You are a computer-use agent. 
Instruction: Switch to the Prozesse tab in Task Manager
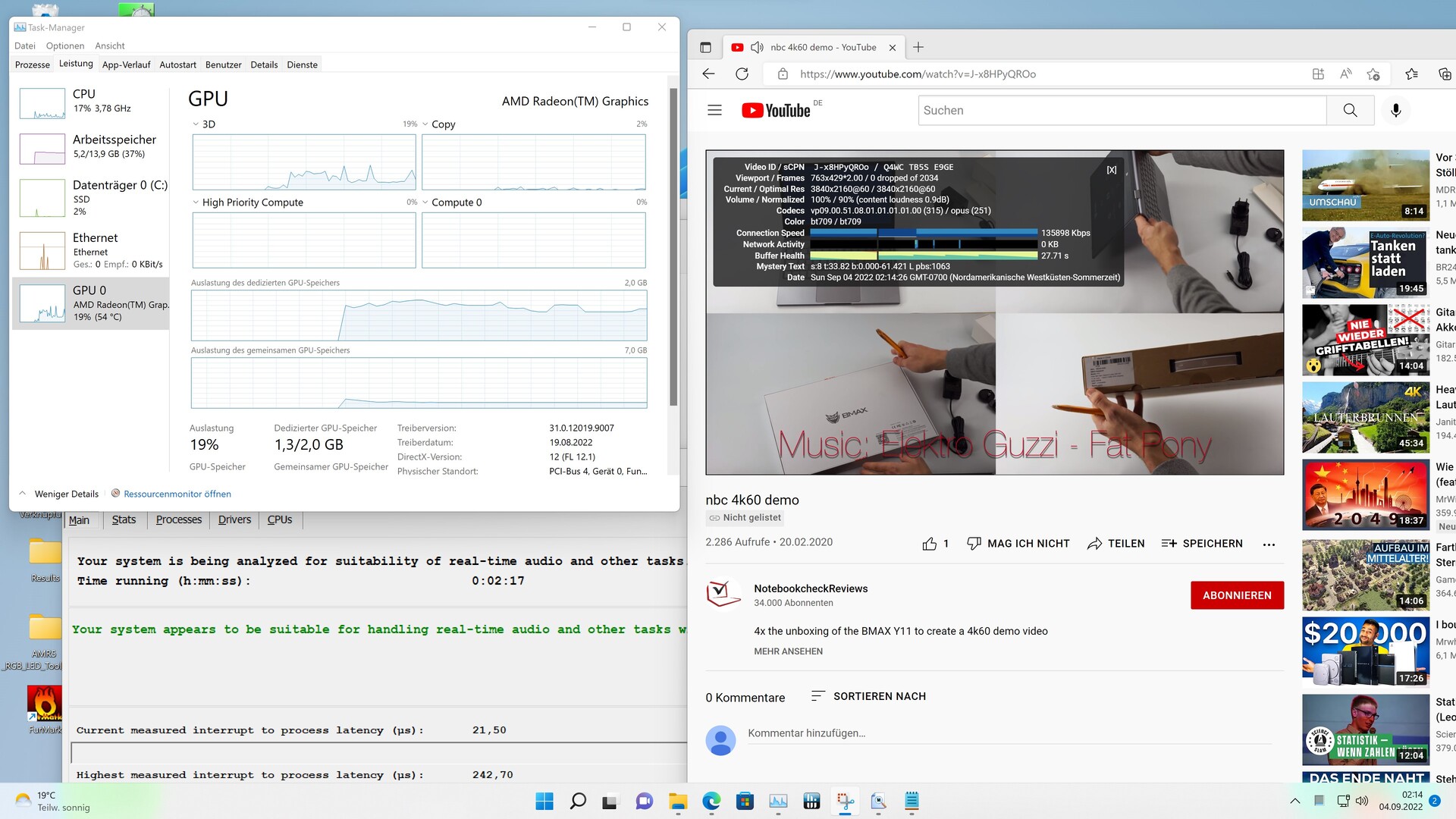coord(33,64)
